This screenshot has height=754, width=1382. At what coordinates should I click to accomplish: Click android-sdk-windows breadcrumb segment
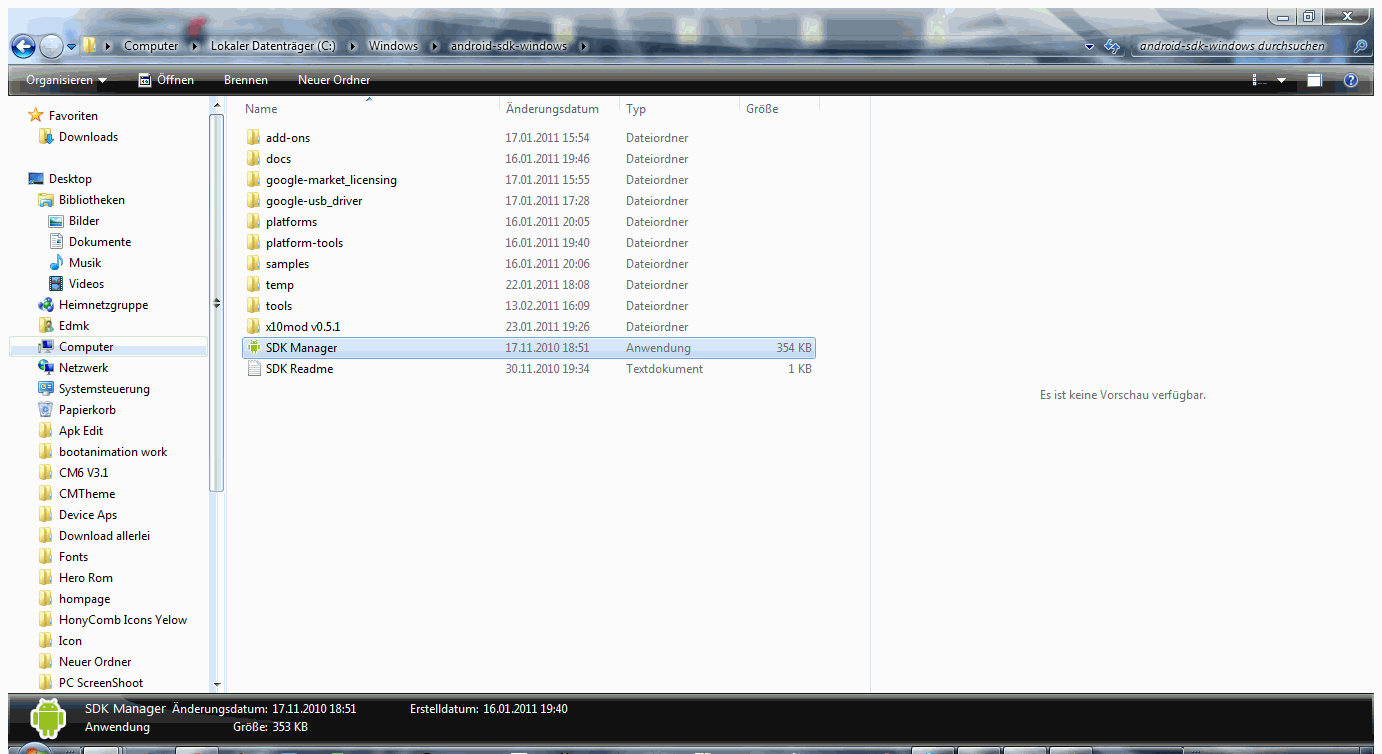509,46
